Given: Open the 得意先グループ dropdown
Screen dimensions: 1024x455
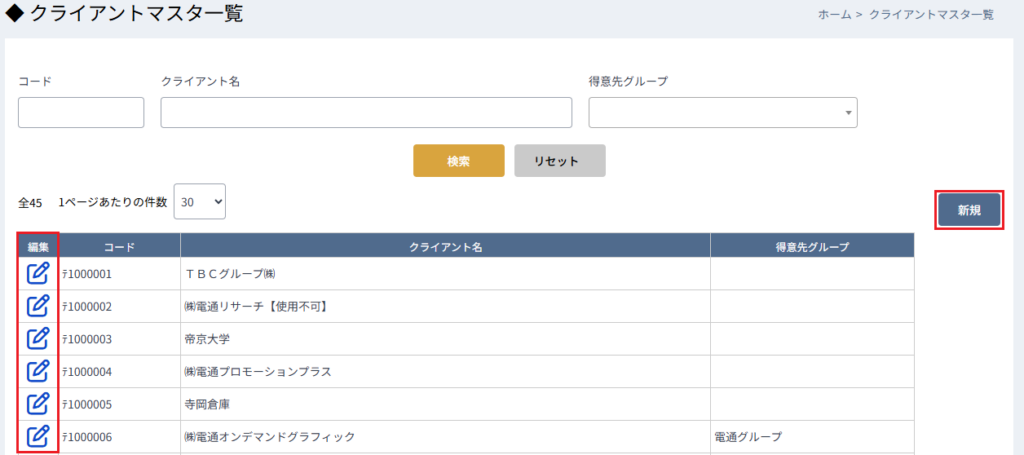Looking at the screenshot, I should click(x=722, y=113).
